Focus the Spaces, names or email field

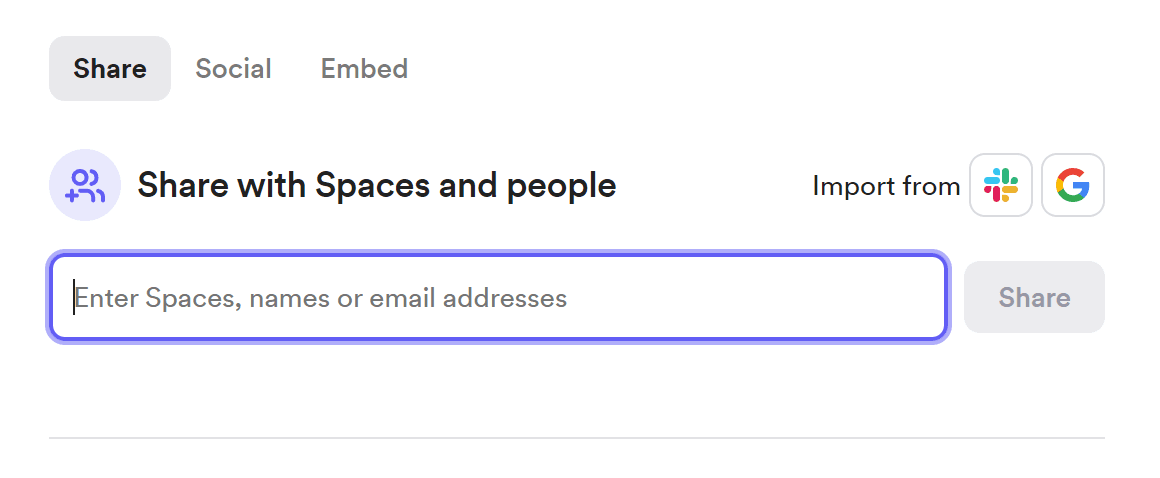point(498,298)
